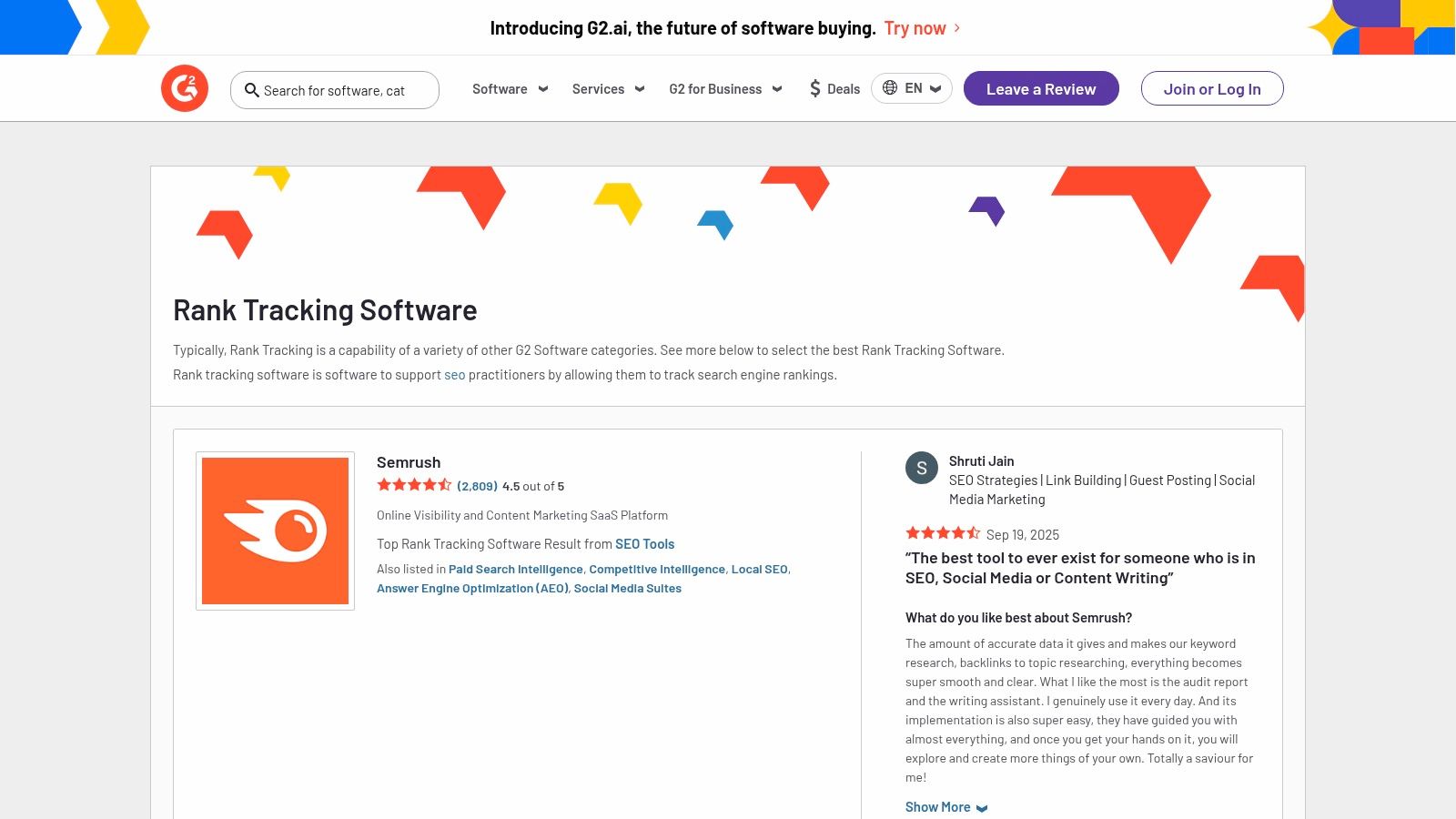1456x819 pixels.
Task: Open the Semrush logo thumbnail
Action: [x=275, y=531]
